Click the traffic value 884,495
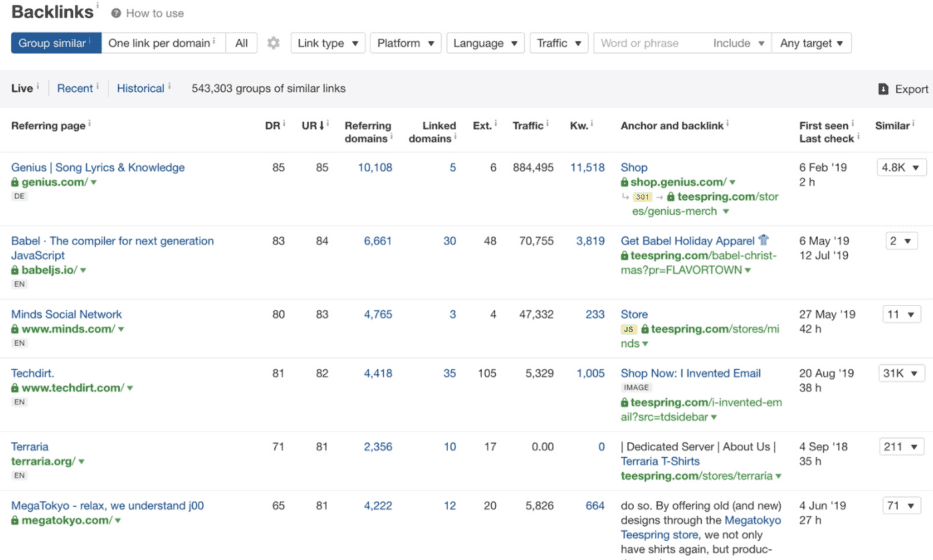This screenshot has height=560, width=933. [533, 167]
